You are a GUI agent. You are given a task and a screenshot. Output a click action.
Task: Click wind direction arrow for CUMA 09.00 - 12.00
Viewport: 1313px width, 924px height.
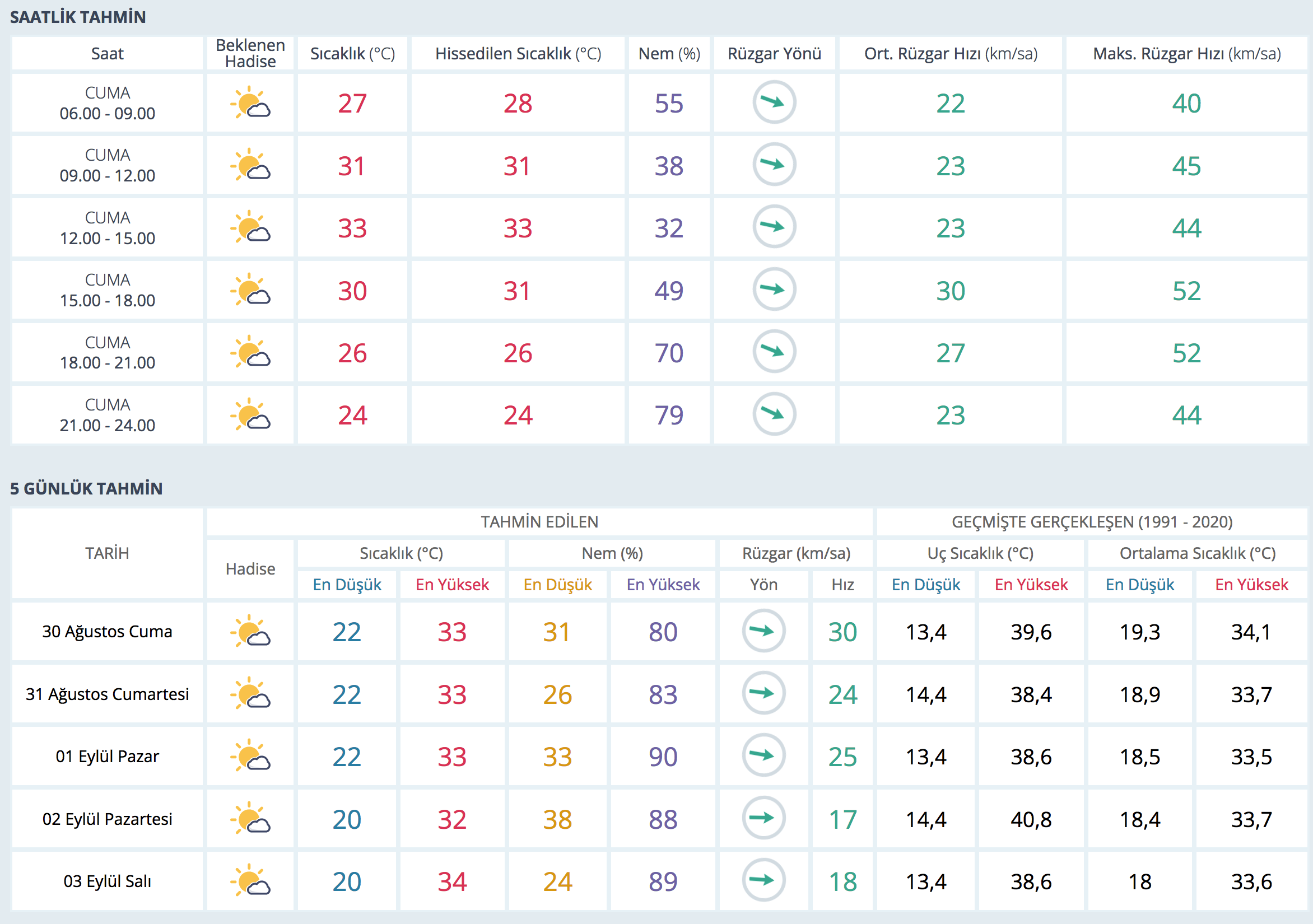coord(774,165)
